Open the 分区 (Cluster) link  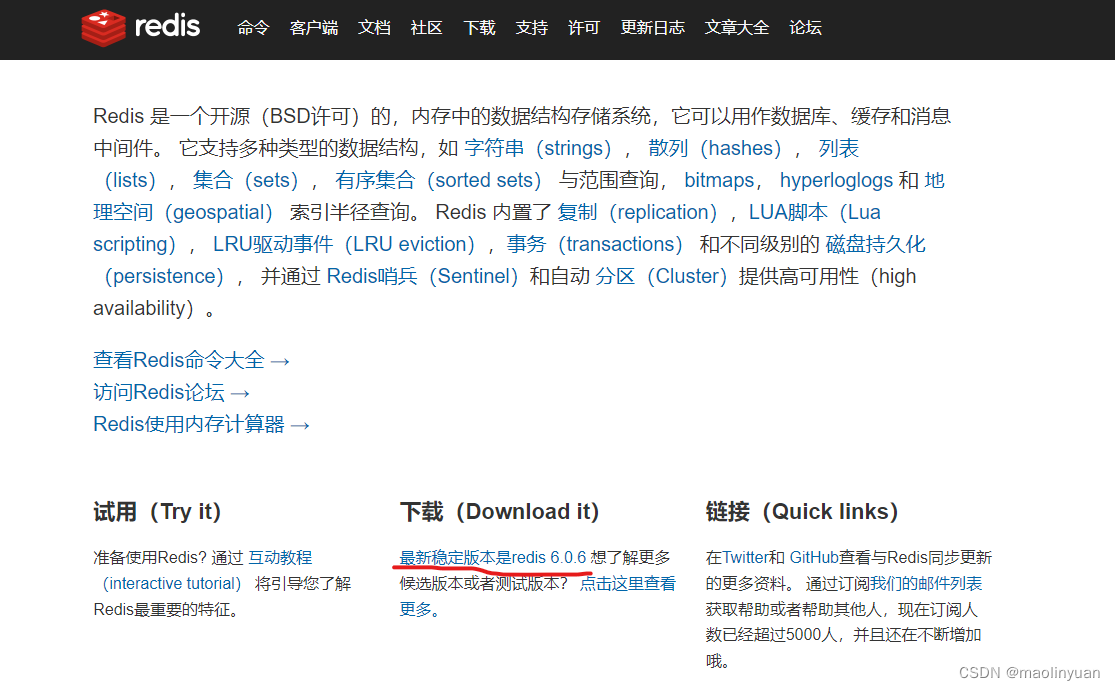(661, 276)
